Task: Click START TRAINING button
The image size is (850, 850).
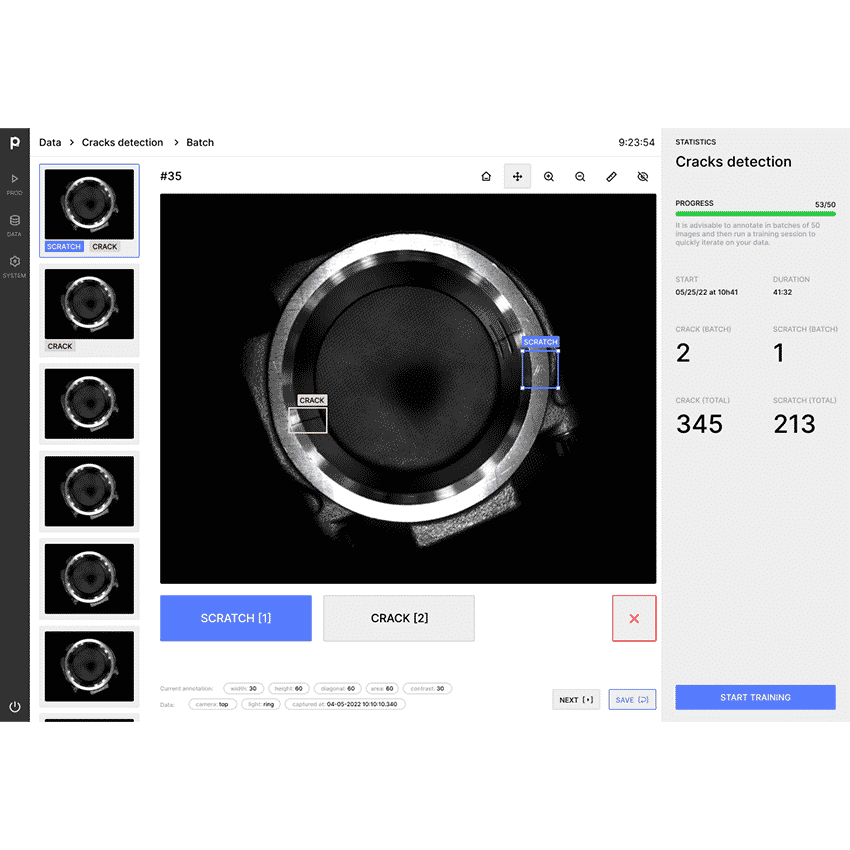Action: point(755,697)
